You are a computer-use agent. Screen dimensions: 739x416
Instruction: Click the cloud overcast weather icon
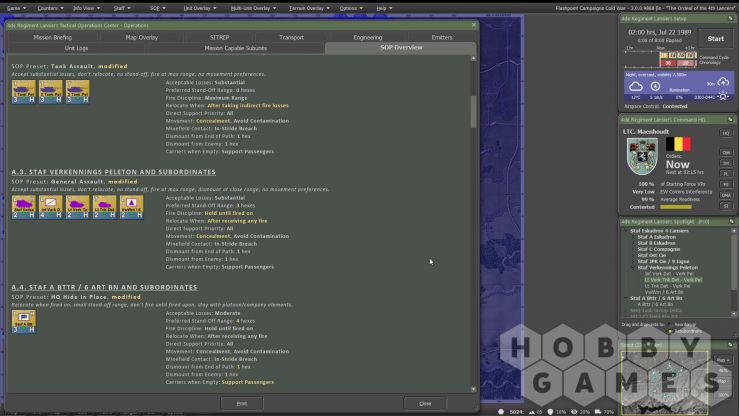coord(636,86)
